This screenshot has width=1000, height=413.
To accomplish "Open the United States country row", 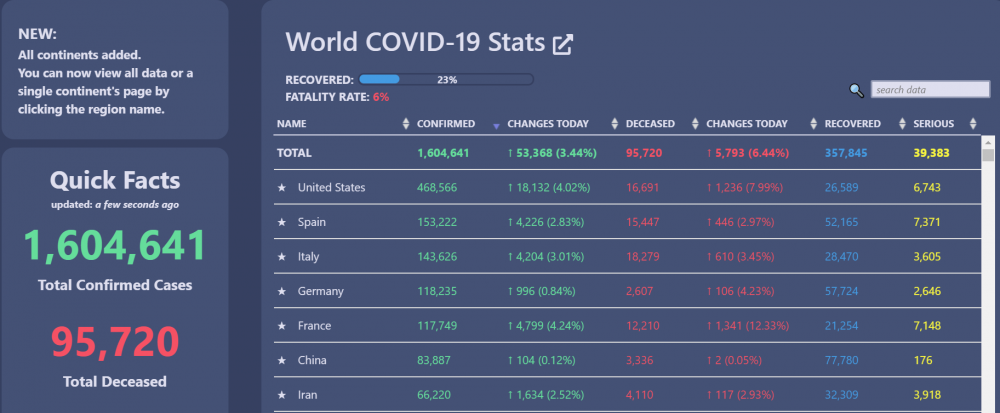I will coord(626,187).
